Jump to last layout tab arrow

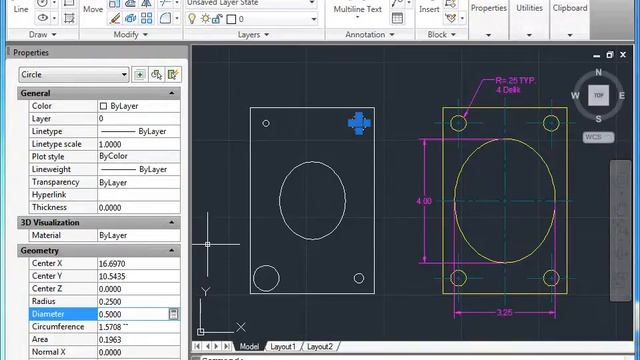point(227,346)
